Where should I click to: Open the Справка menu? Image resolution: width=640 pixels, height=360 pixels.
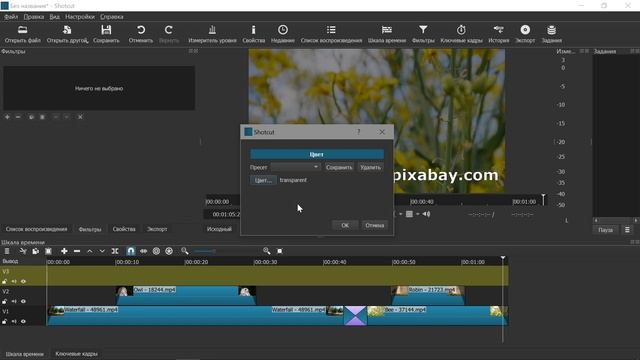(111, 17)
